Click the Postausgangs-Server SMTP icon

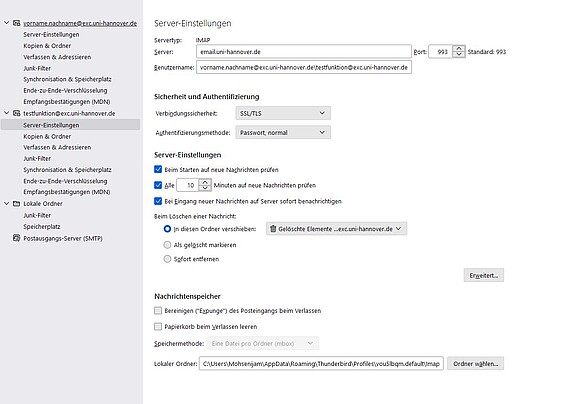[x=17, y=238]
